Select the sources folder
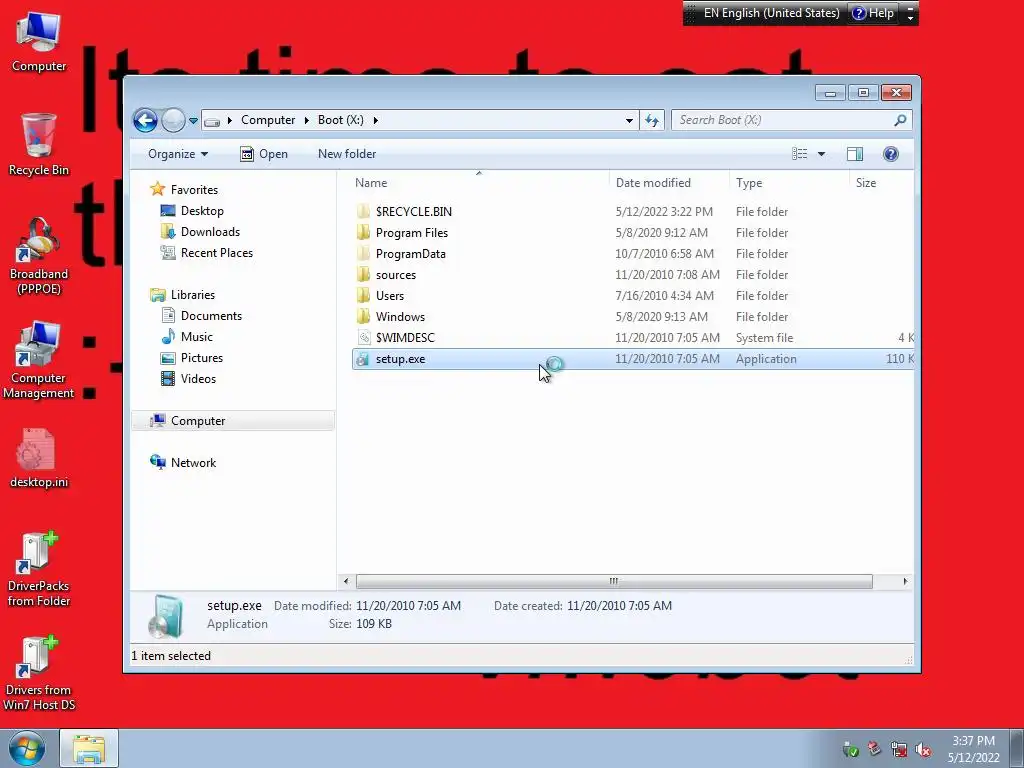1024x768 pixels. coord(396,275)
